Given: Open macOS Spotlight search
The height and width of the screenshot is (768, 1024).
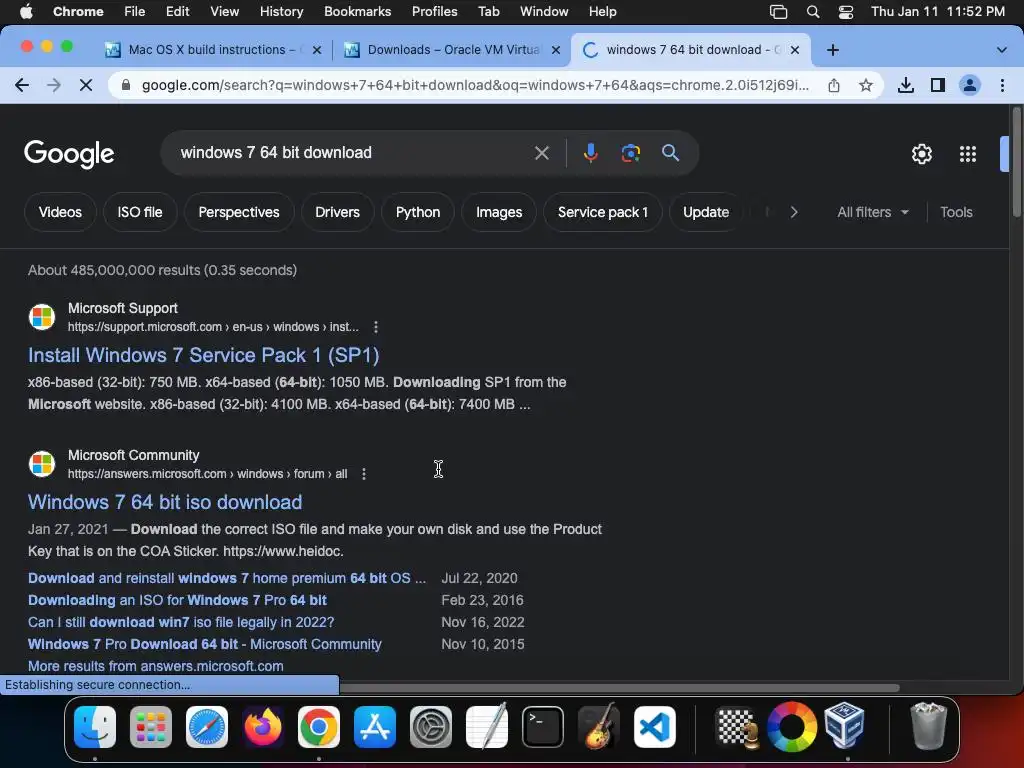Looking at the screenshot, I should pos(812,12).
